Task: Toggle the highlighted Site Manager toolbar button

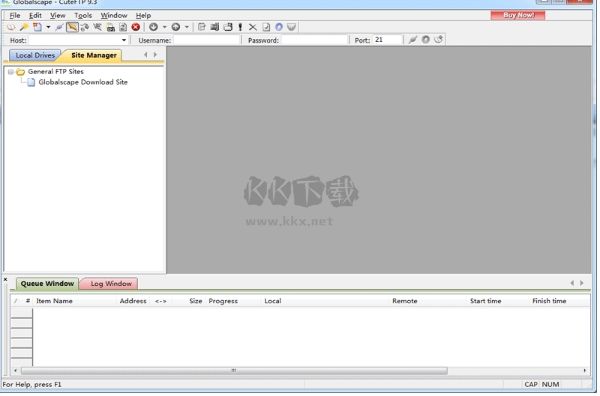Action: [72, 27]
